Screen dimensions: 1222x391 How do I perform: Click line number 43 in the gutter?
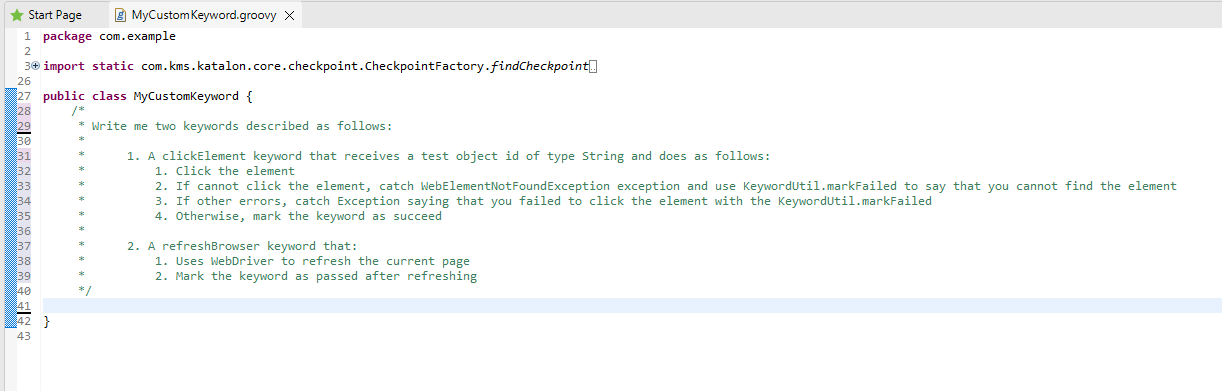tap(26, 336)
